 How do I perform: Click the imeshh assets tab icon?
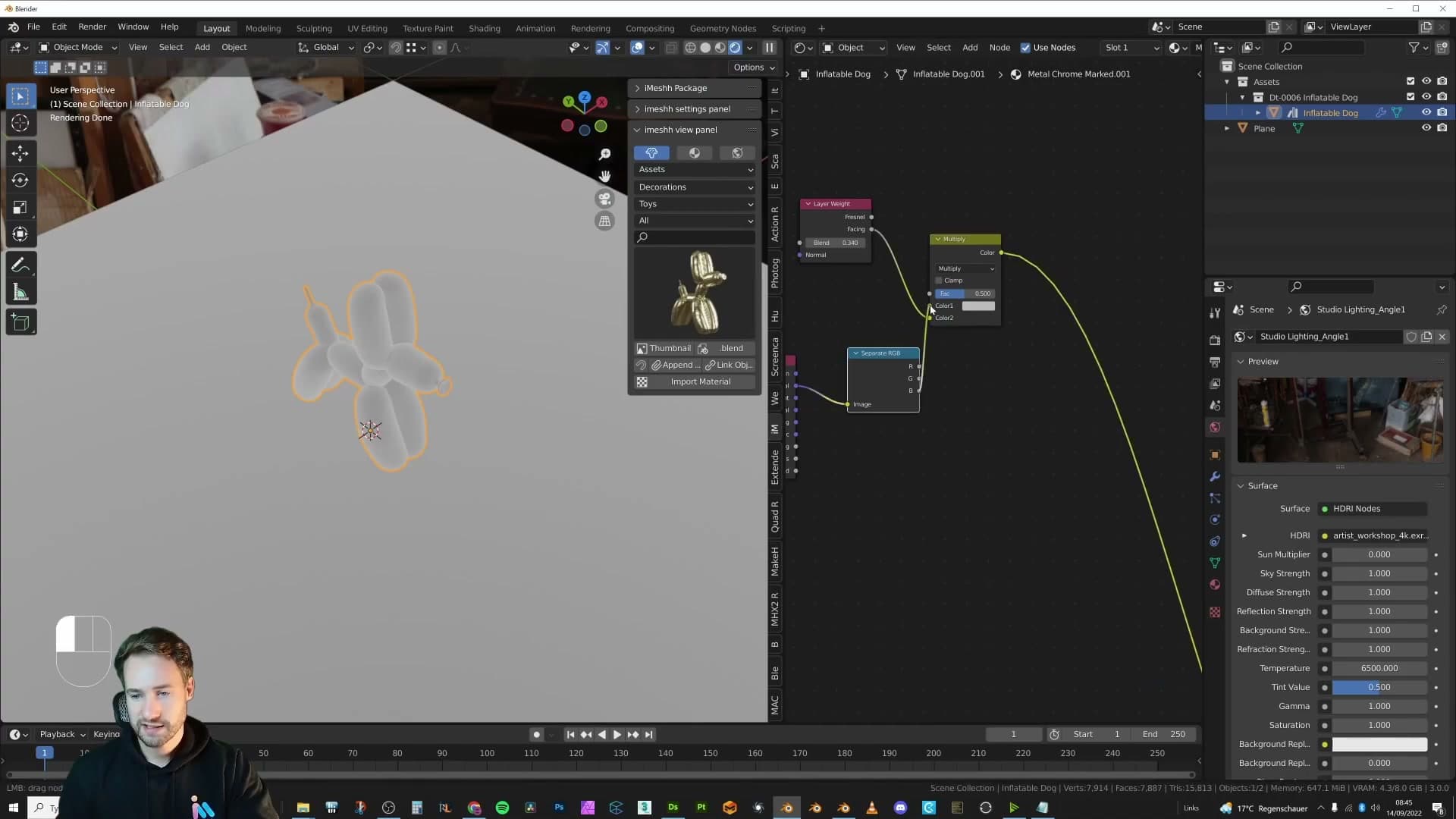tap(651, 153)
